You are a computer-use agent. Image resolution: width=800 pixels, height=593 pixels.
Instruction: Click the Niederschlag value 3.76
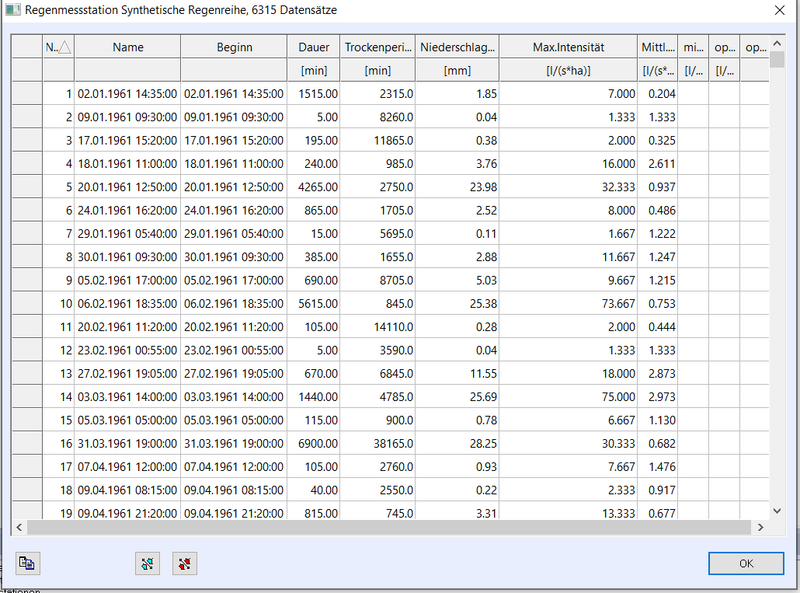coord(457,164)
